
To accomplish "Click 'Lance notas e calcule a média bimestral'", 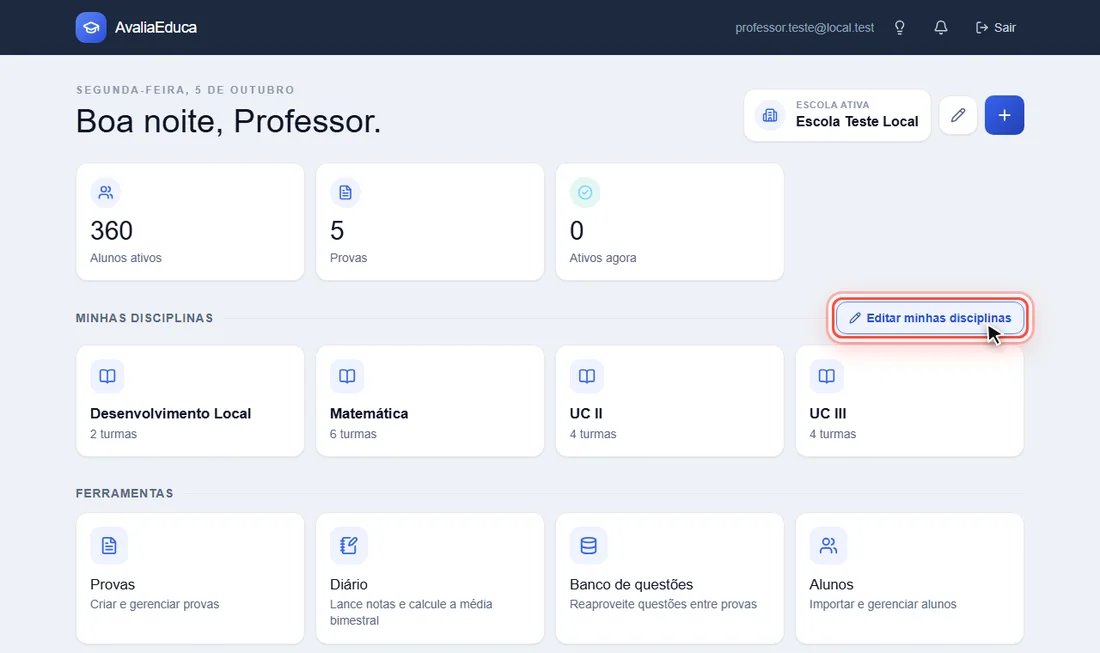I will (x=411, y=612).
